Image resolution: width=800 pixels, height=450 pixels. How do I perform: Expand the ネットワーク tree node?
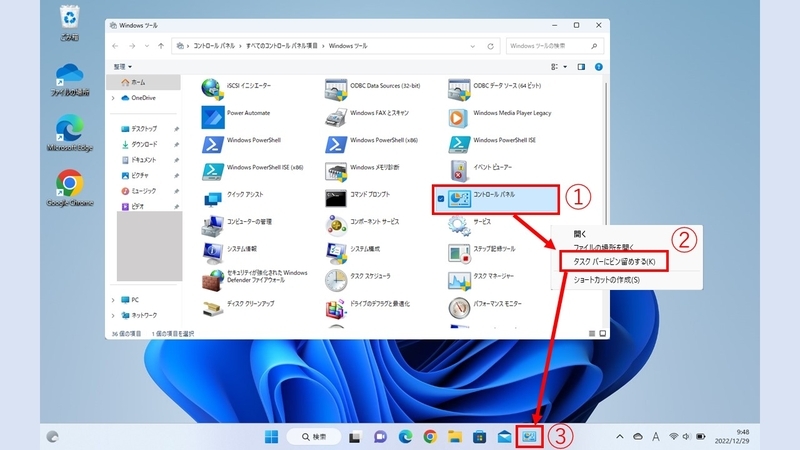click(x=113, y=316)
